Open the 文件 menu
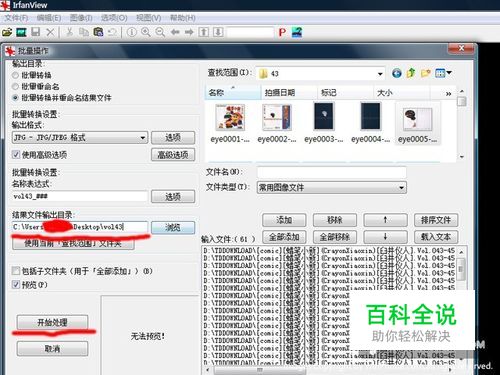This screenshot has height=375, width=500. point(16,18)
